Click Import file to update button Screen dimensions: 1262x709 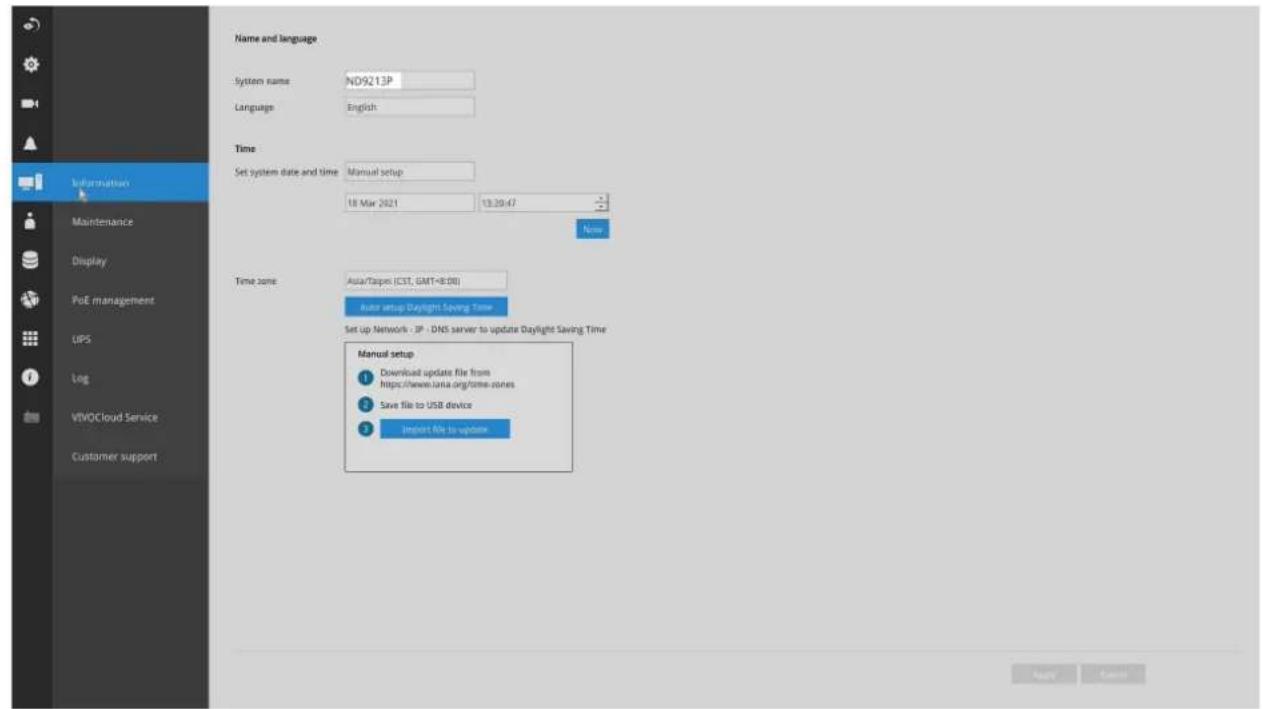coord(445,429)
